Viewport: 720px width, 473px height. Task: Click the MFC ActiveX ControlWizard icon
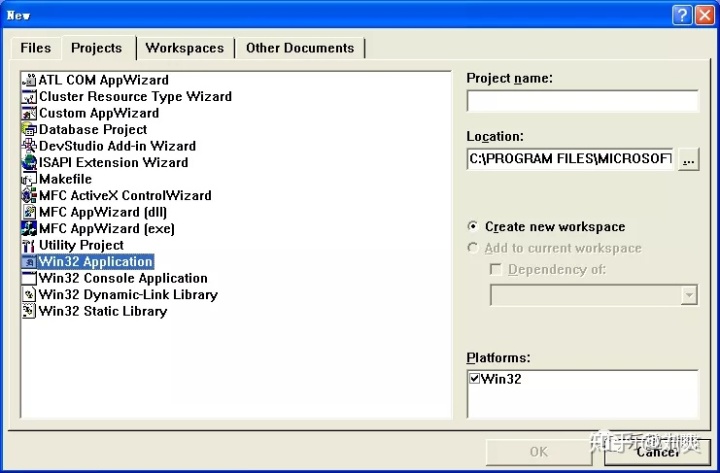[x=29, y=196]
